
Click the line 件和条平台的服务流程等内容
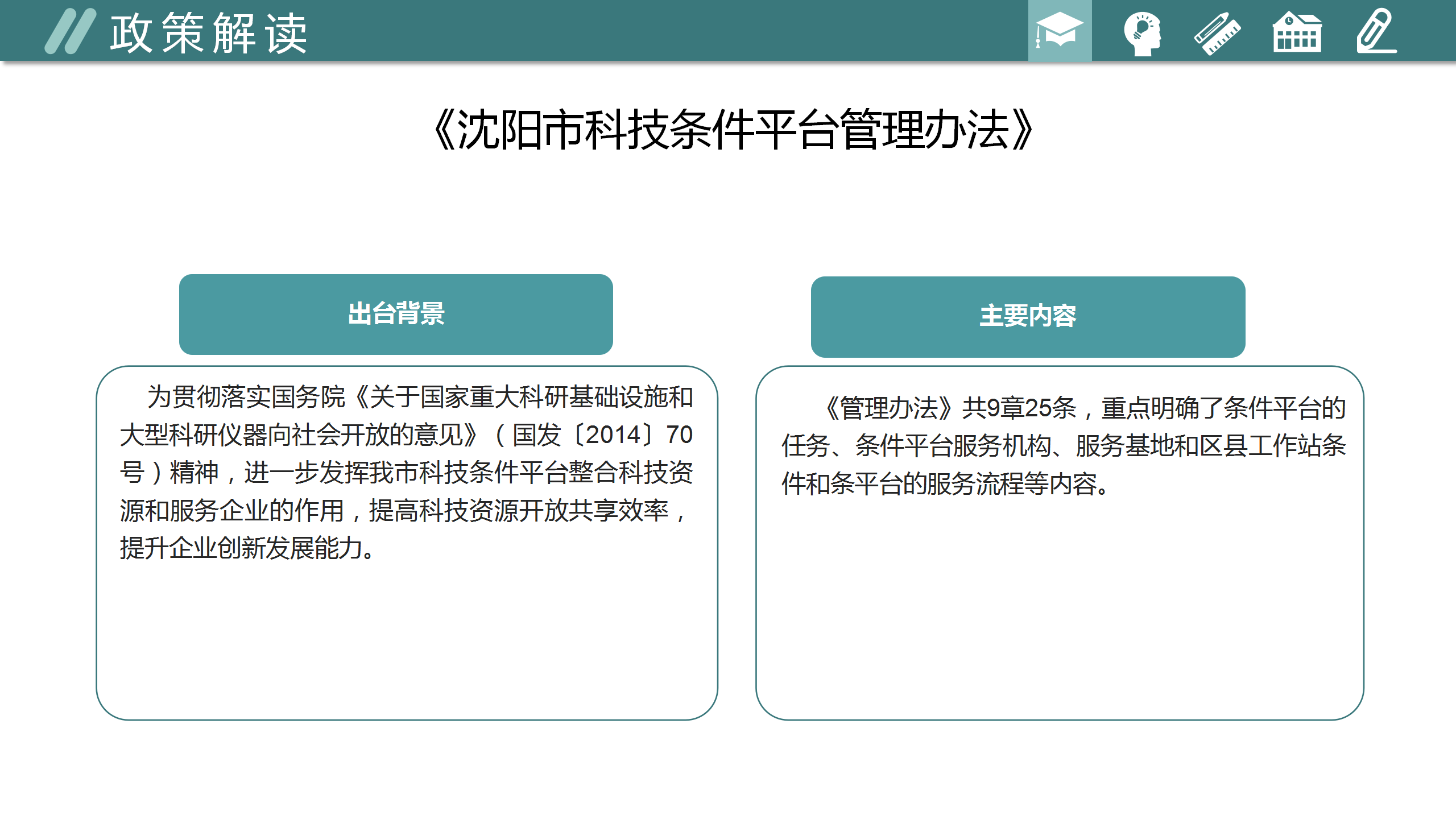coord(944,484)
